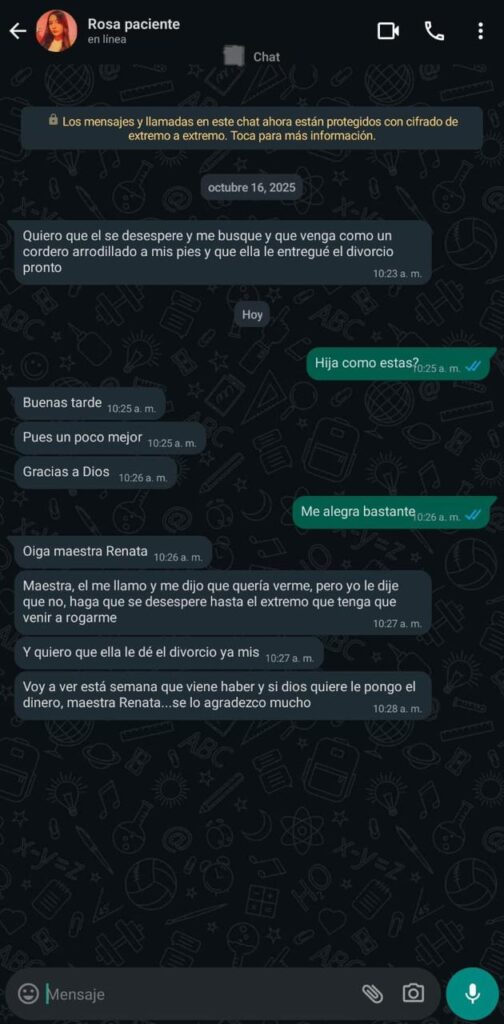Tap the green microphone voice message button
Image resolution: width=504 pixels, height=1024 pixels.
(472, 994)
